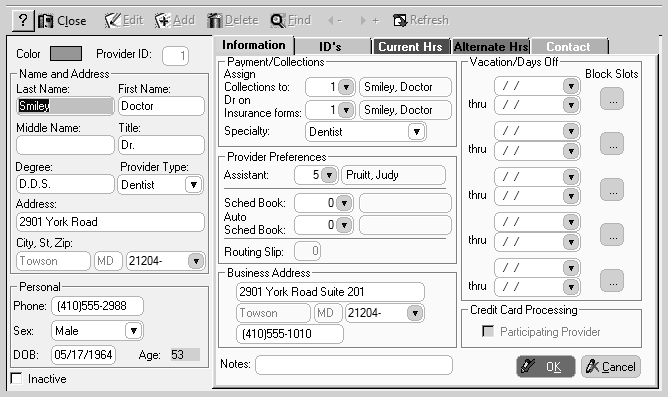Click the First Name field
The image size is (668, 397).
(x=161, y=106)
